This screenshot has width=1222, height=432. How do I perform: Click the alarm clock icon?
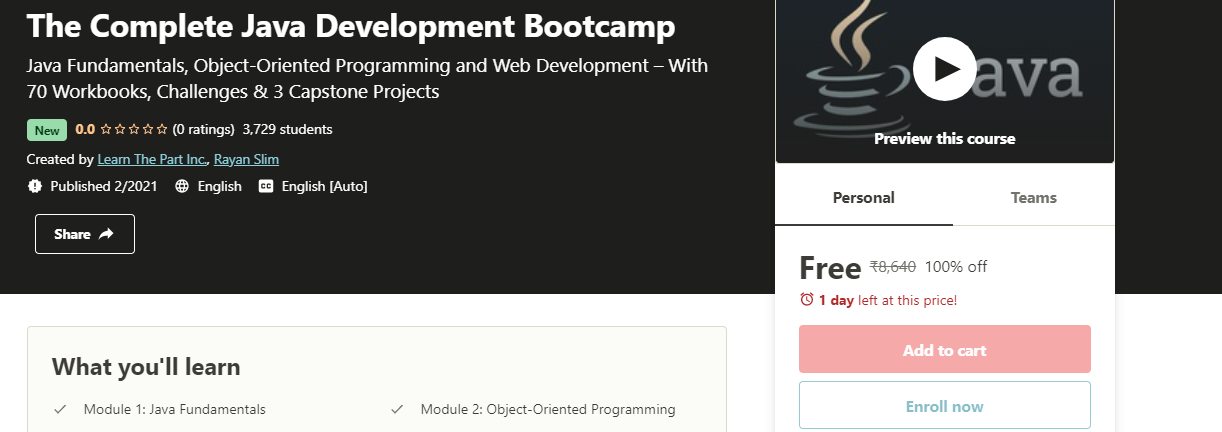(807, 300)
